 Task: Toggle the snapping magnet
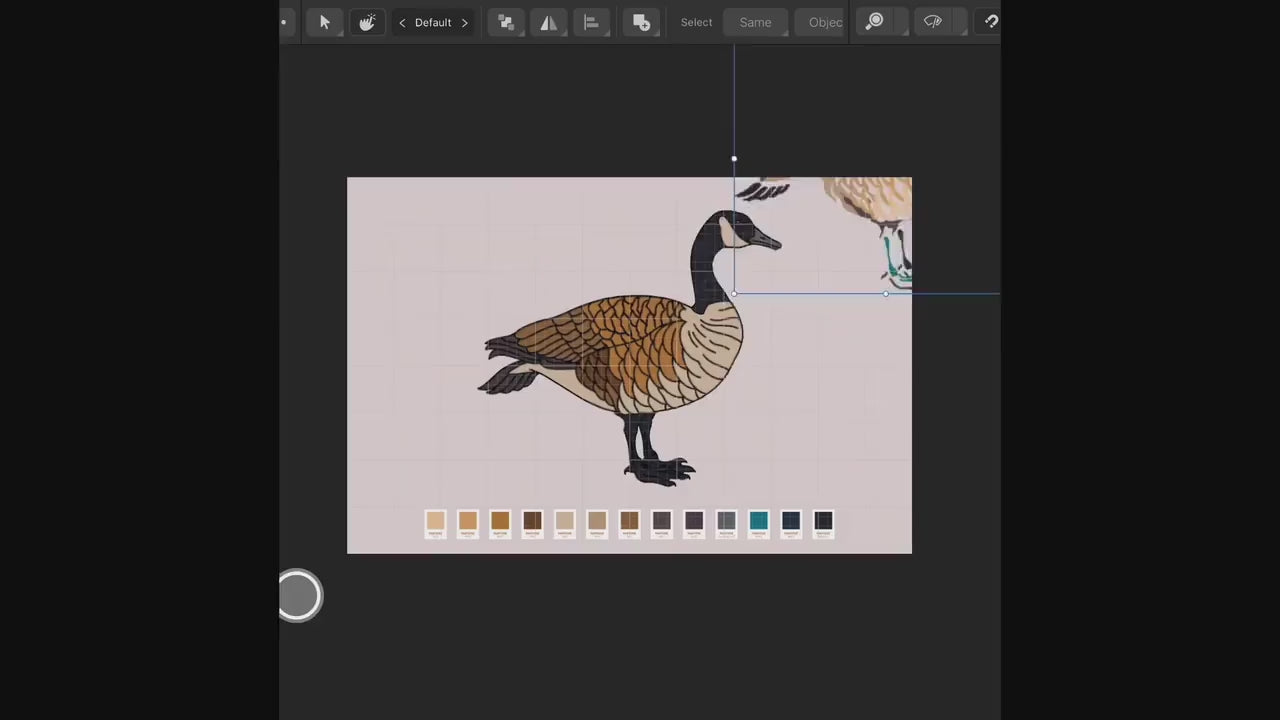click(990, 22)
